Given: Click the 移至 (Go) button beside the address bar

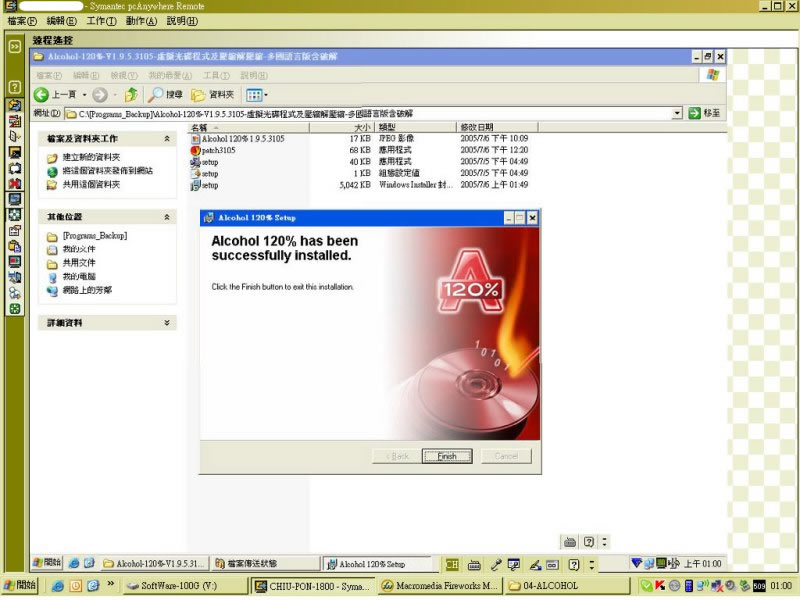Looking at the screenshot, I should [705, 113].
